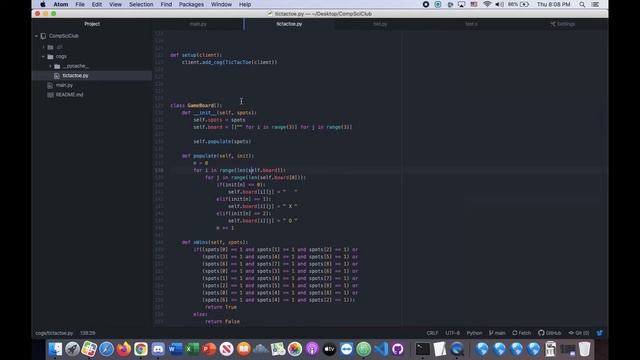Click the class GameBoard line in editor

coord(196,105)
